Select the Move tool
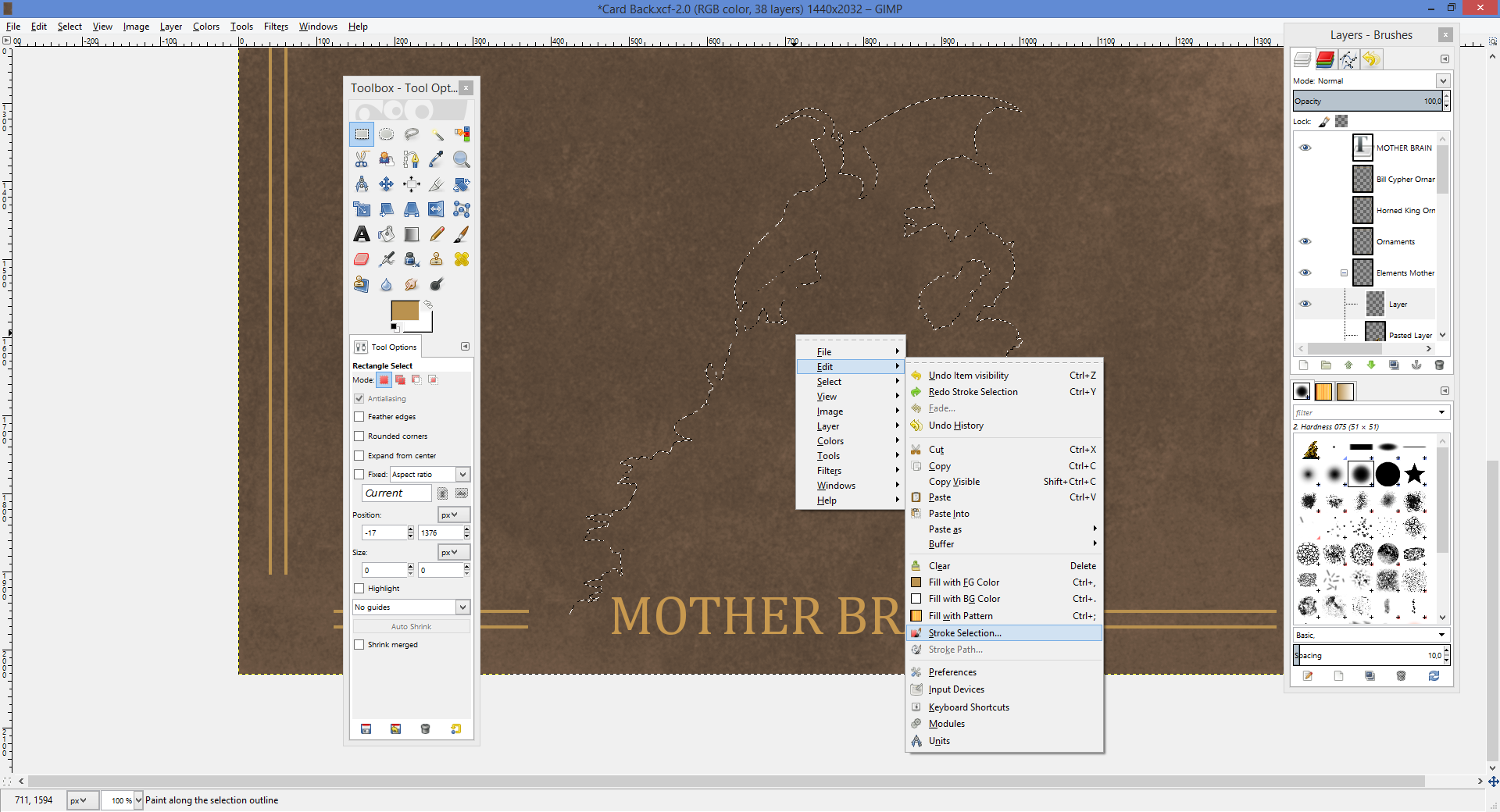 [387, 184]
